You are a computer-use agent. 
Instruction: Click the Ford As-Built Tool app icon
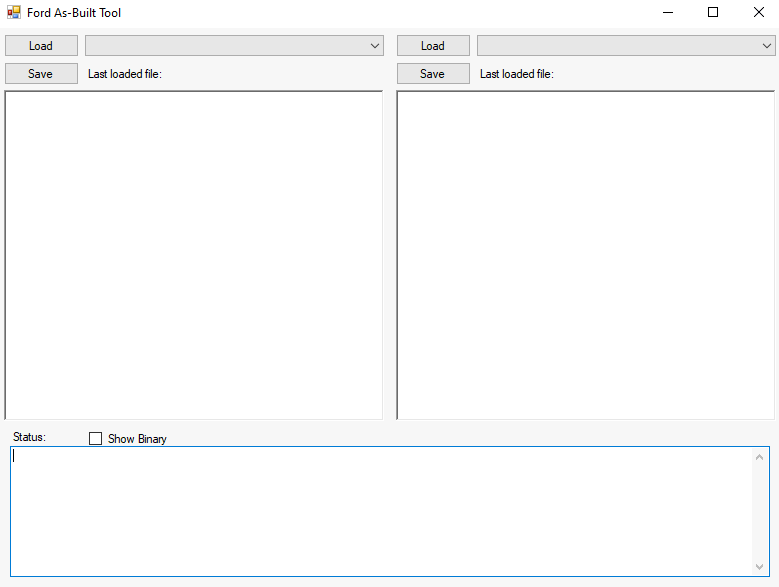tap(14, 12)
